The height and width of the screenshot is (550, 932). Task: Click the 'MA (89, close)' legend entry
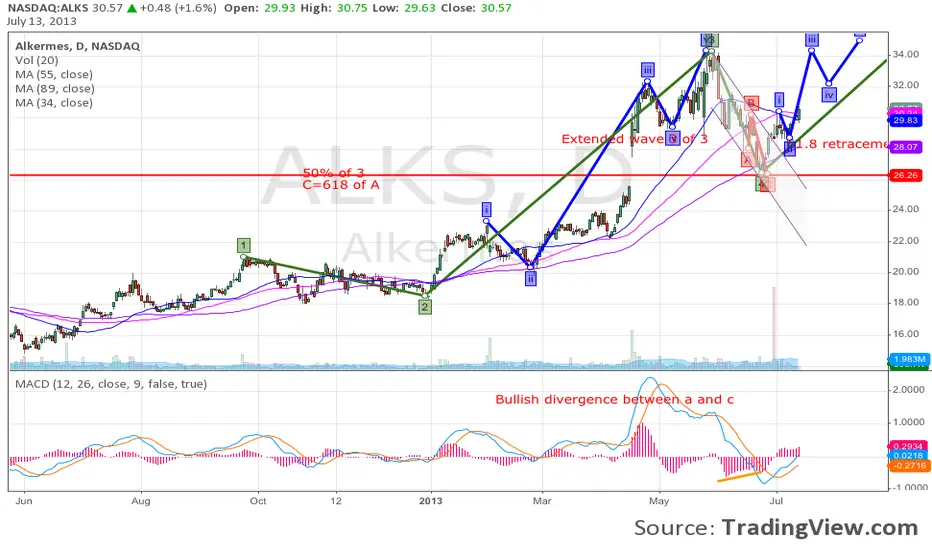(55, 89)
